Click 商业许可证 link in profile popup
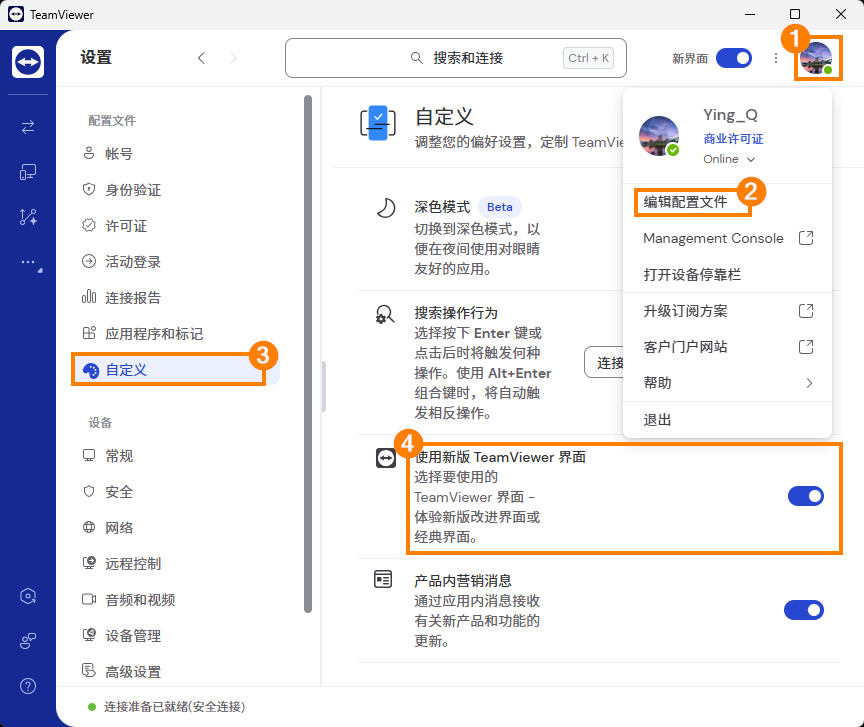 click(733, 139)
